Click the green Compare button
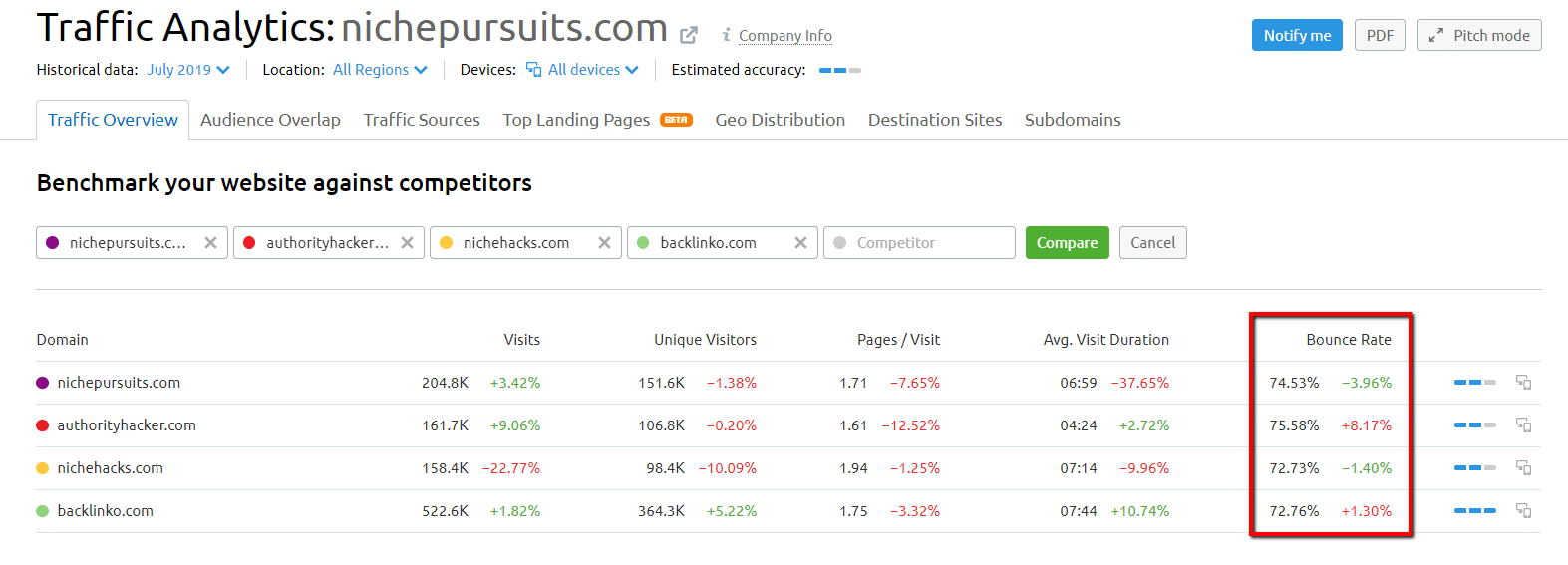 coord(1067,242)
